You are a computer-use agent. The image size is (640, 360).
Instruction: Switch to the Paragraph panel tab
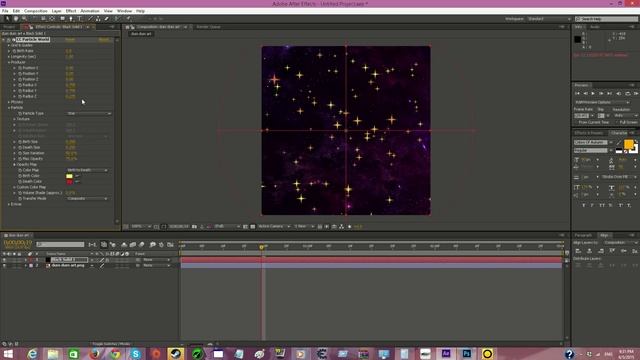pyautogui.click(x=583, y=236)
